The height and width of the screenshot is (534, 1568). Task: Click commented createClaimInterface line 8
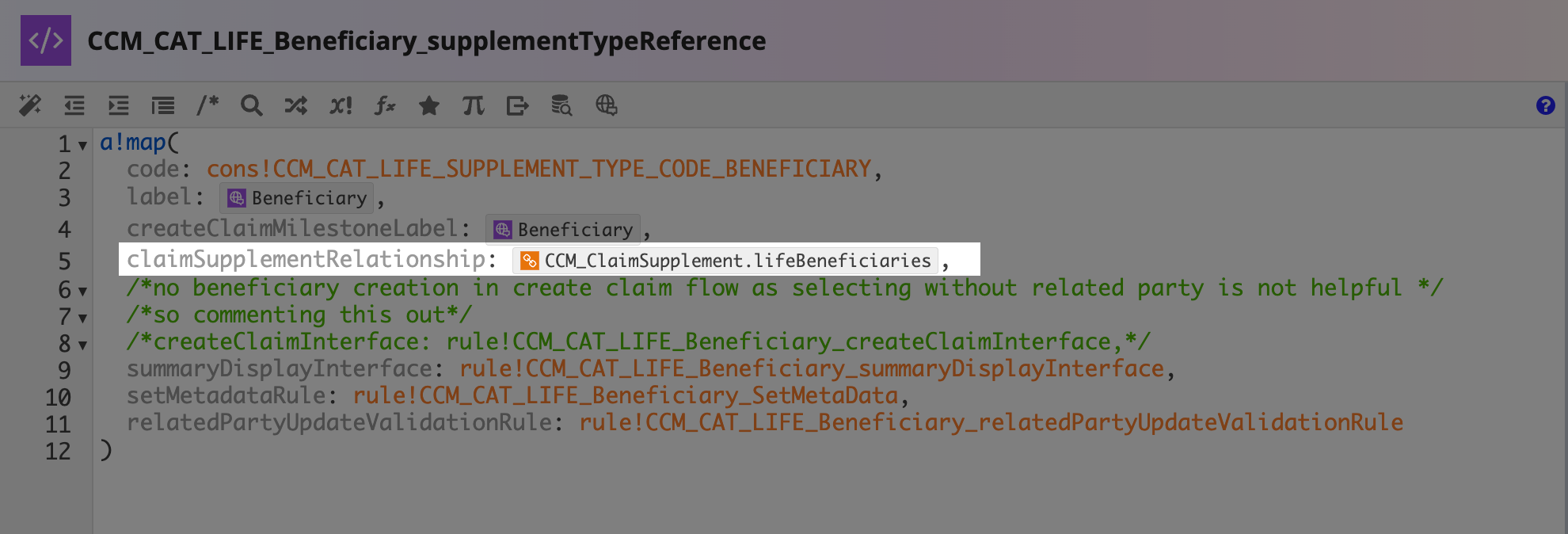tap(638, 341)
